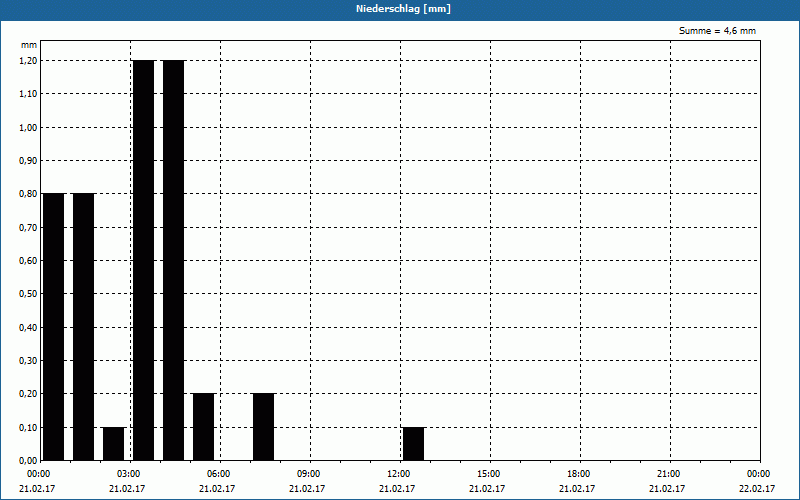Click the "mm" unit label above the y-axis
Viewport: 800px width, 500px height.
[29, 45]
